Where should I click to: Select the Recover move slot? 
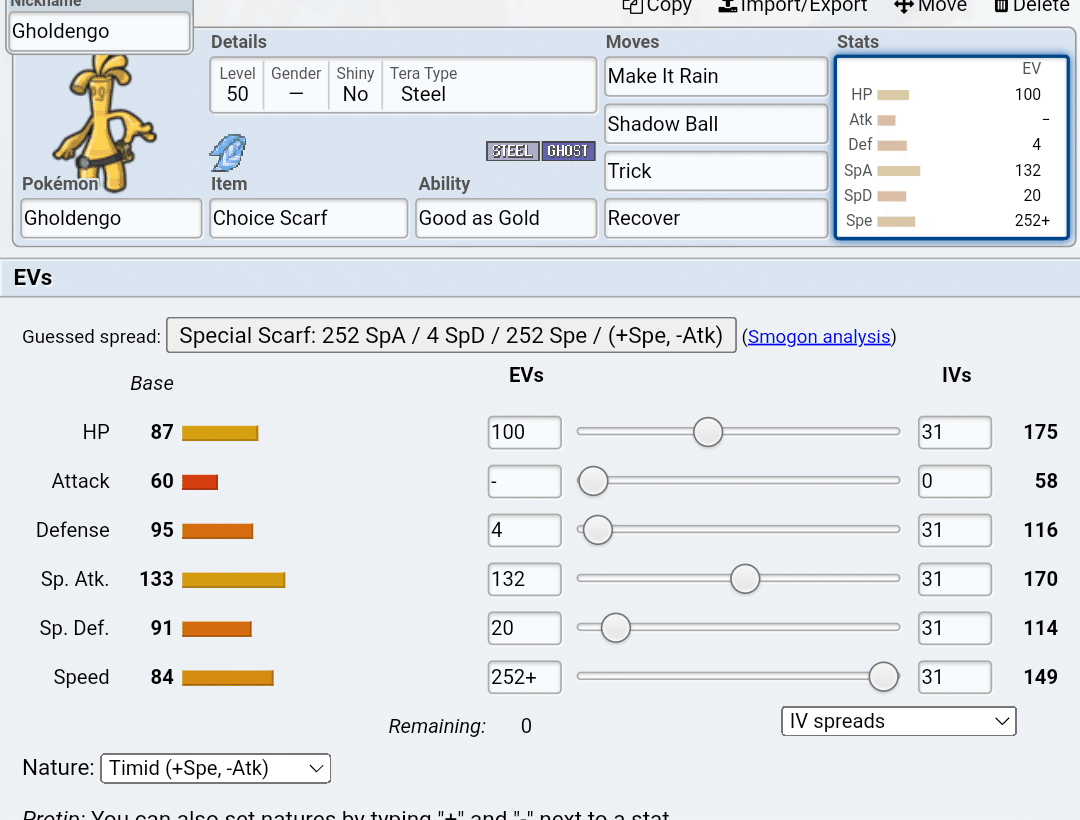(x=716, y=218)
